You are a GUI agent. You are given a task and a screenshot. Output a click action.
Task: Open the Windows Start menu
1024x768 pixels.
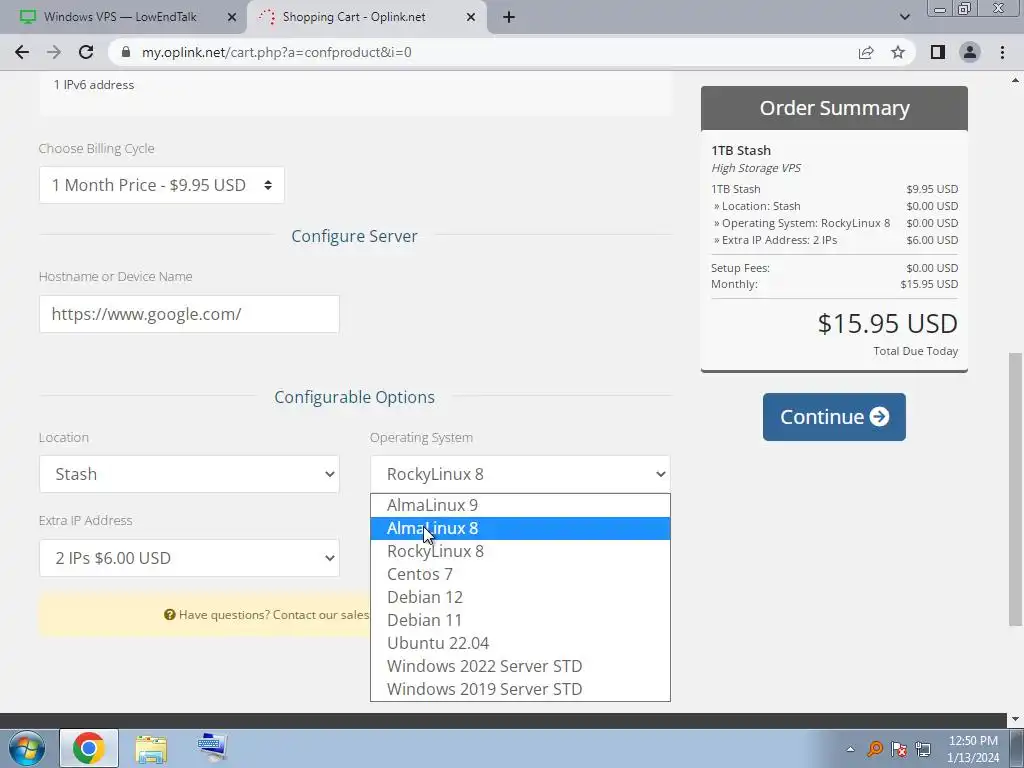tap(27, 748)
